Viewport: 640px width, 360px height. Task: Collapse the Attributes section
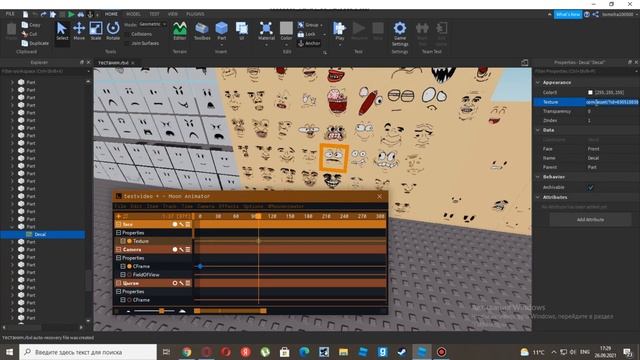pyautogui.click(x=538, y=197)
